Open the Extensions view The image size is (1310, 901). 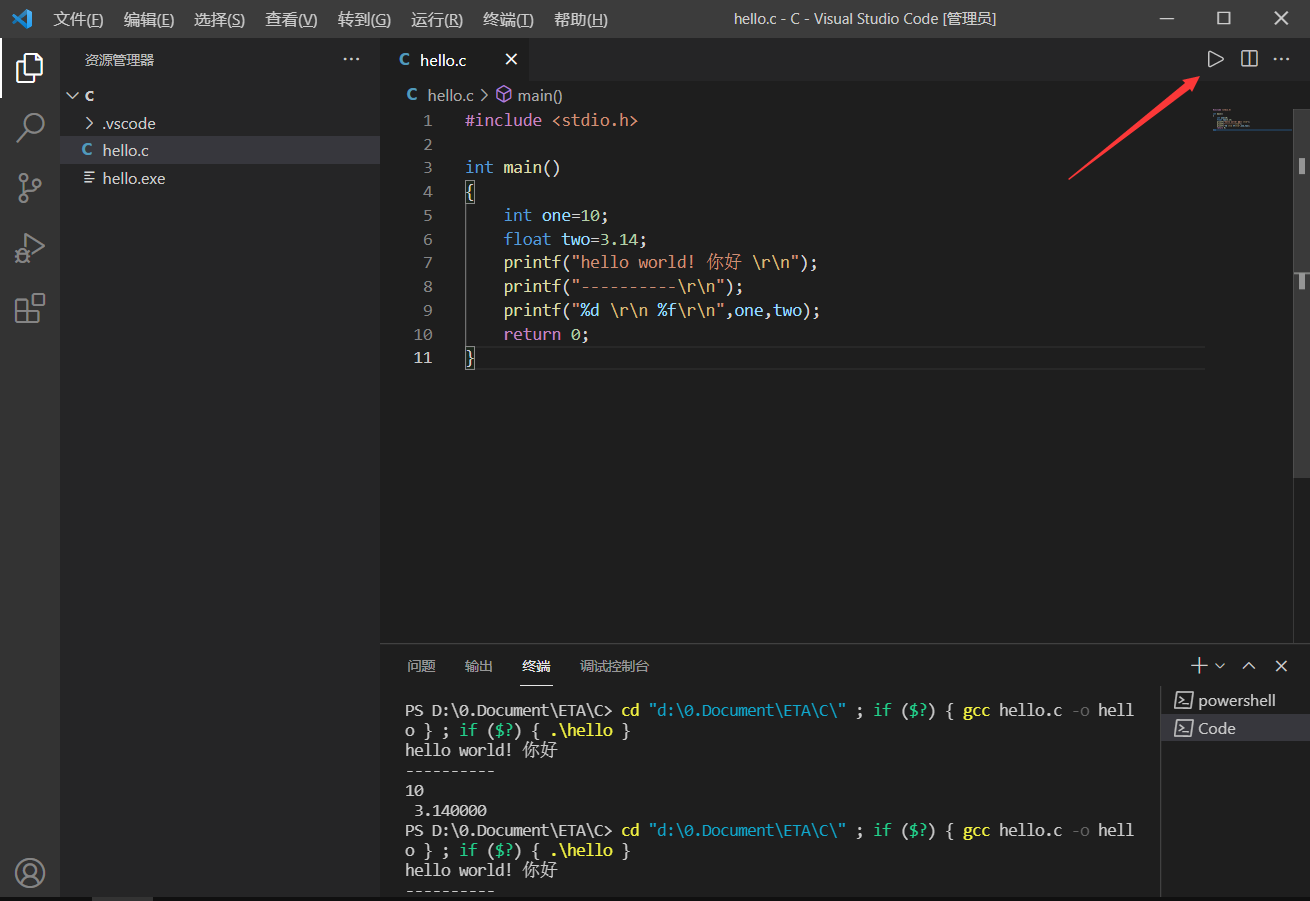click(x=30, y=307)
